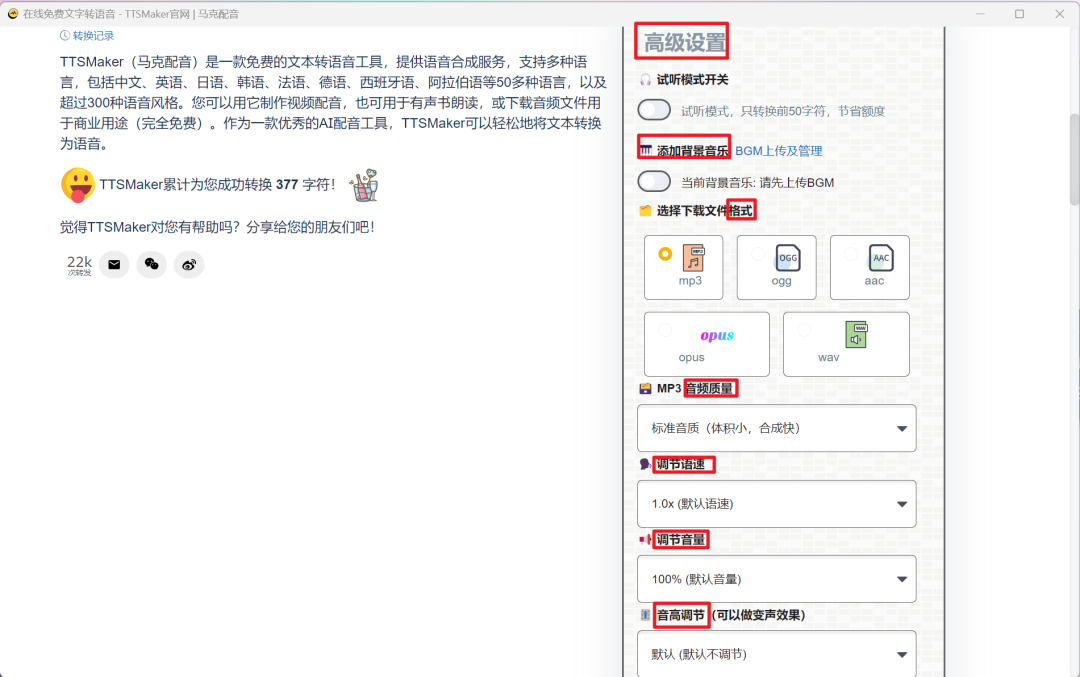Viewport: 1080px width, 677px height.
Task: Click the WAV file icon
Action: click(857, 335)
